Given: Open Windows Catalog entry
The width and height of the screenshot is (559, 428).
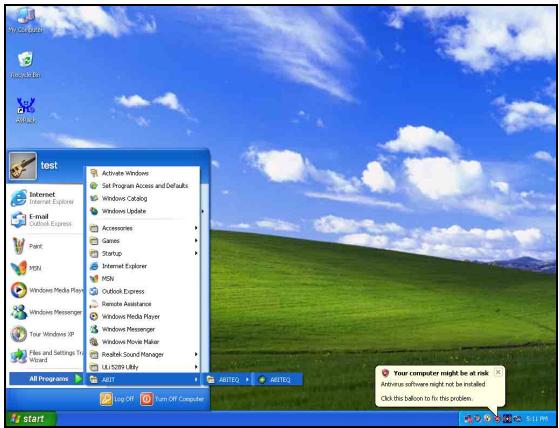Looking at the screenshot, I should 143,198.
